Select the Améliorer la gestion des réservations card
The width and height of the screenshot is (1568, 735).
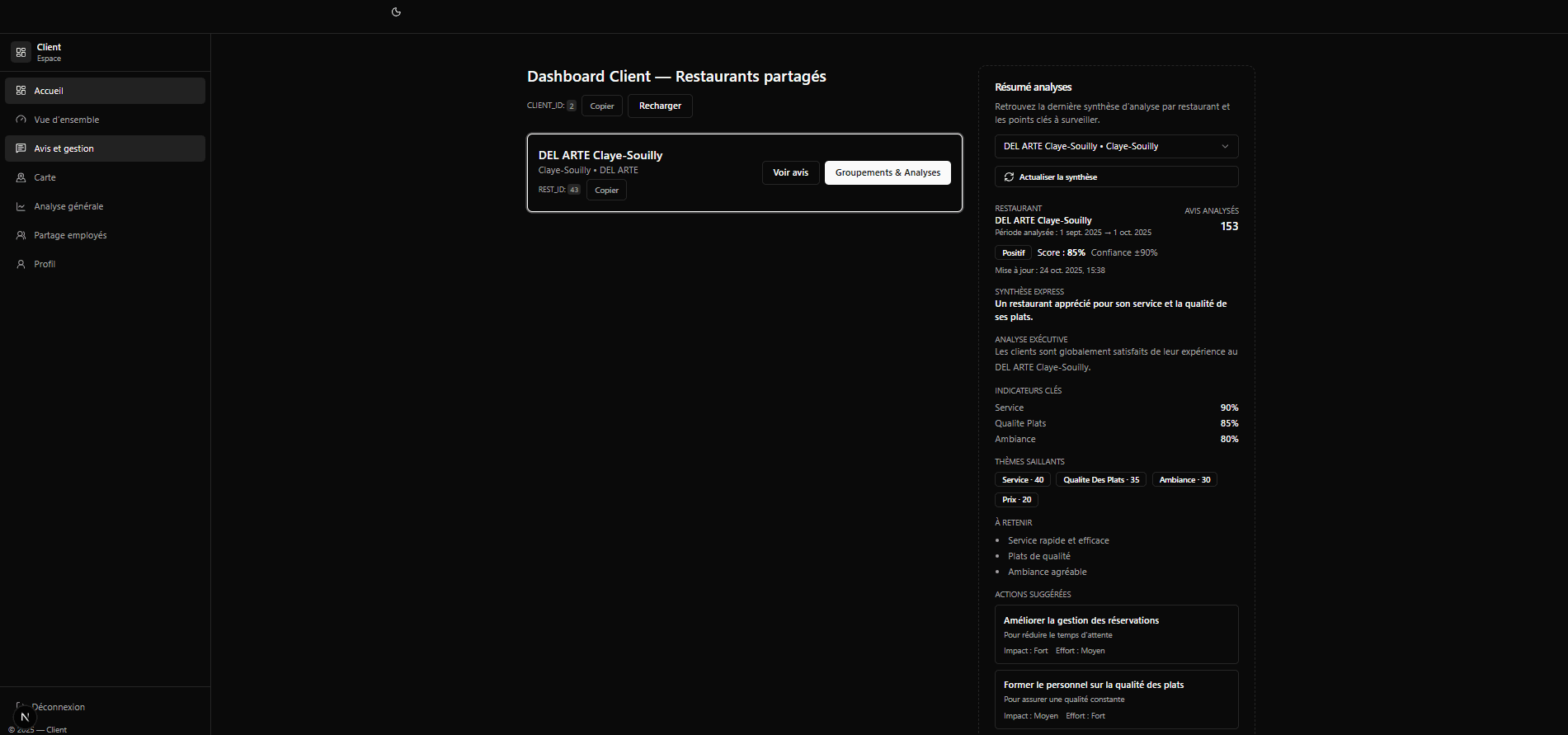point(1116,634)
